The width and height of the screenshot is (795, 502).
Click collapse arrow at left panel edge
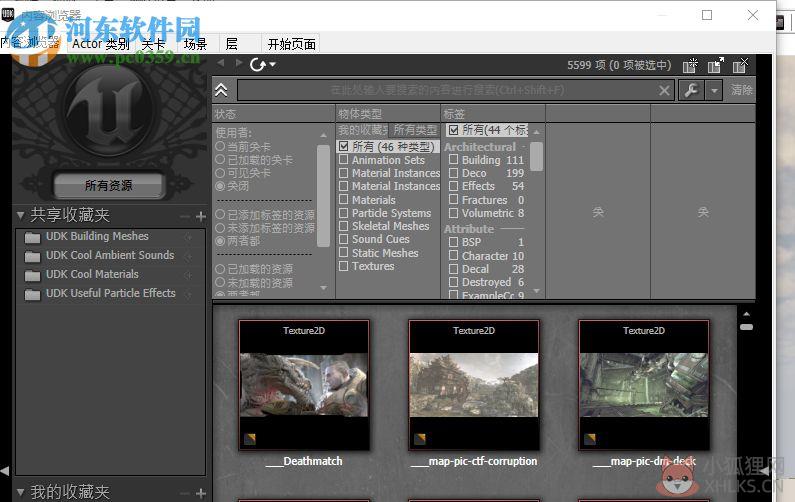[5, 471]
